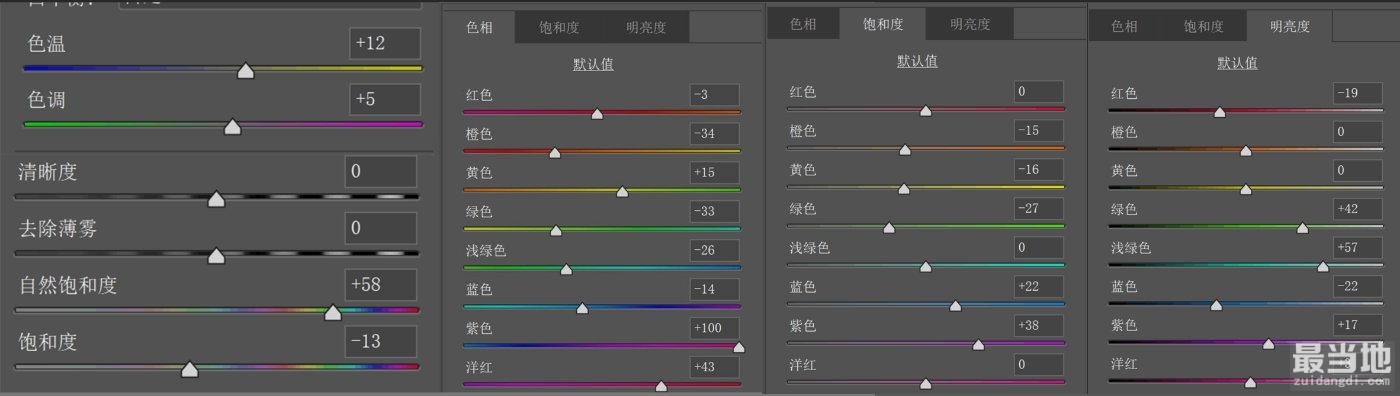1400x396 pixels.
Task: Click the saturation 黄色 field showing -16
Action: click(1038, 170)
